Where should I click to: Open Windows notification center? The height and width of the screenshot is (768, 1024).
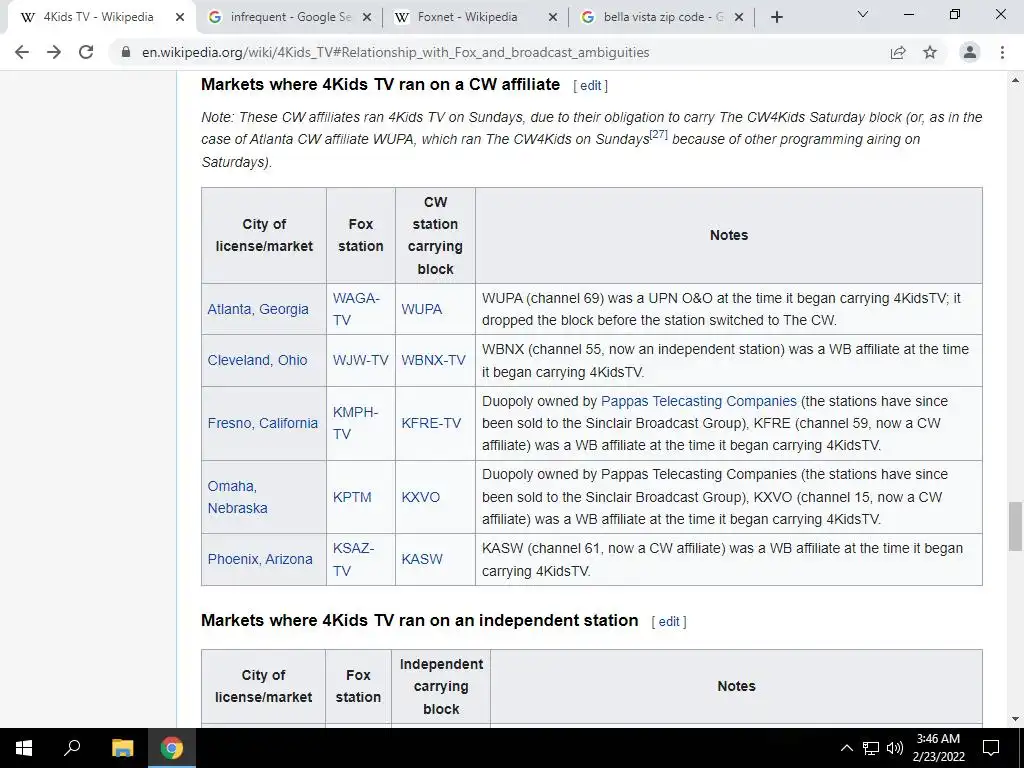point(991,748)
